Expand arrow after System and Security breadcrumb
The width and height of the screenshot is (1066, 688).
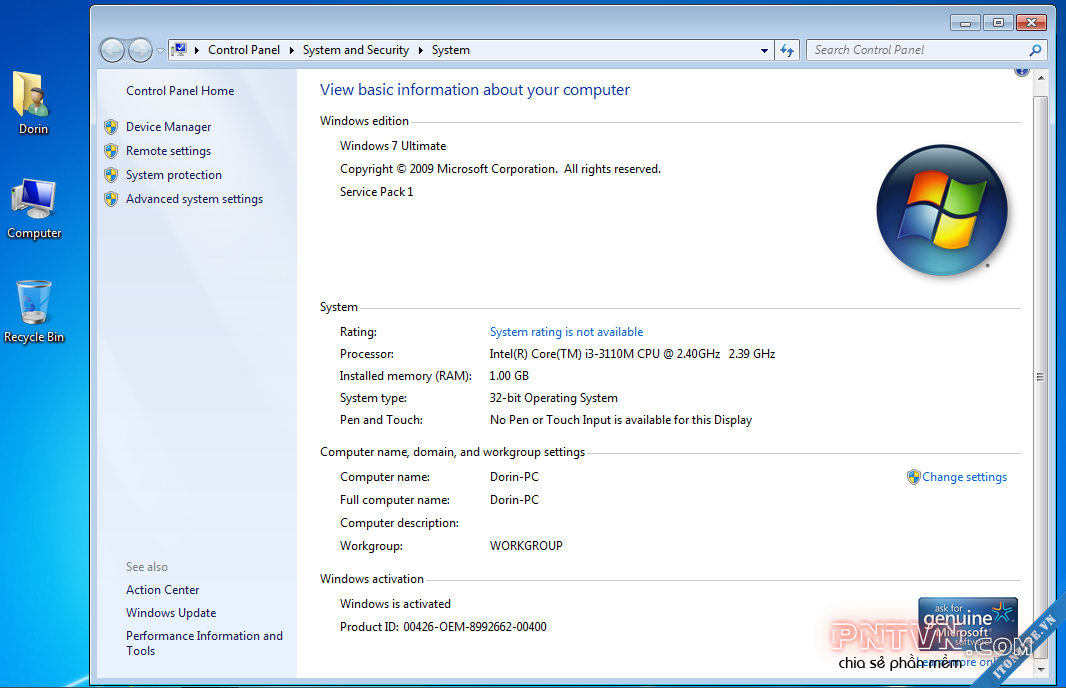click(420, 50)
